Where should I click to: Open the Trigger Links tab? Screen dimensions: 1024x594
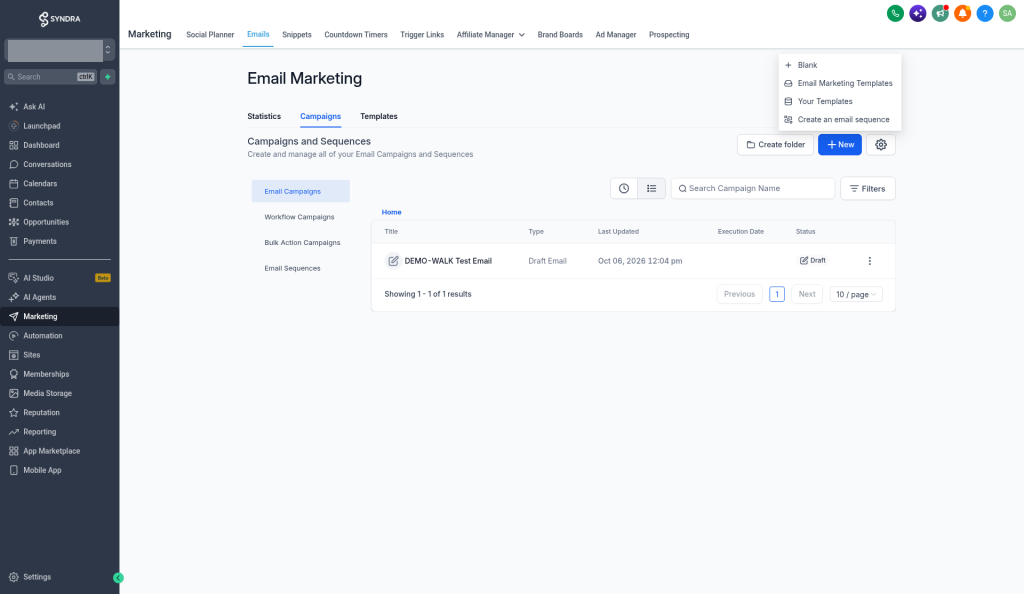click(422, 35)
